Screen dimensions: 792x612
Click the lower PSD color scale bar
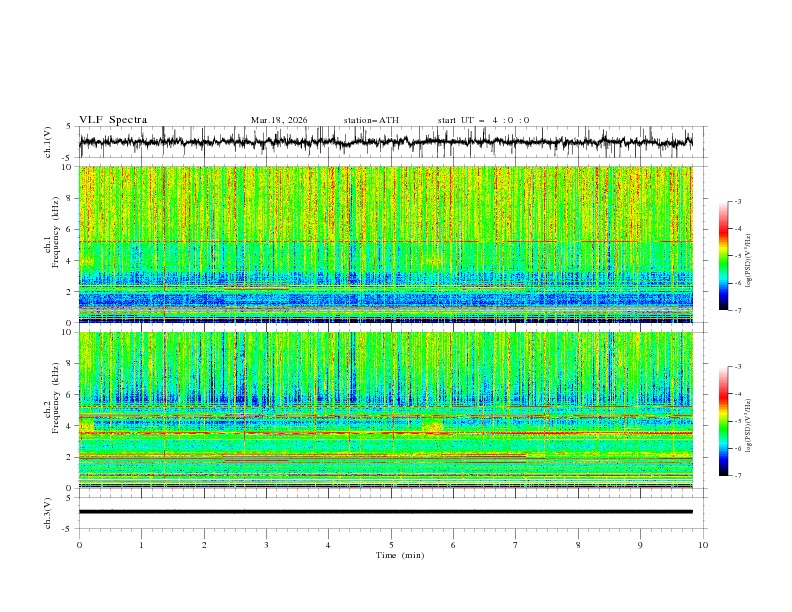pyautogui.click(x=723, y=421)
